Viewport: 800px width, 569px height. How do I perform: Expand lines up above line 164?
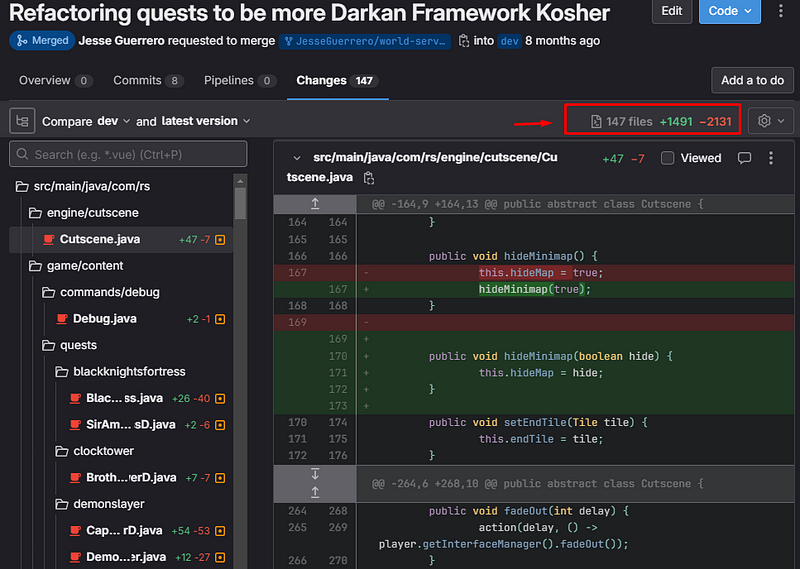pos(315,204)
